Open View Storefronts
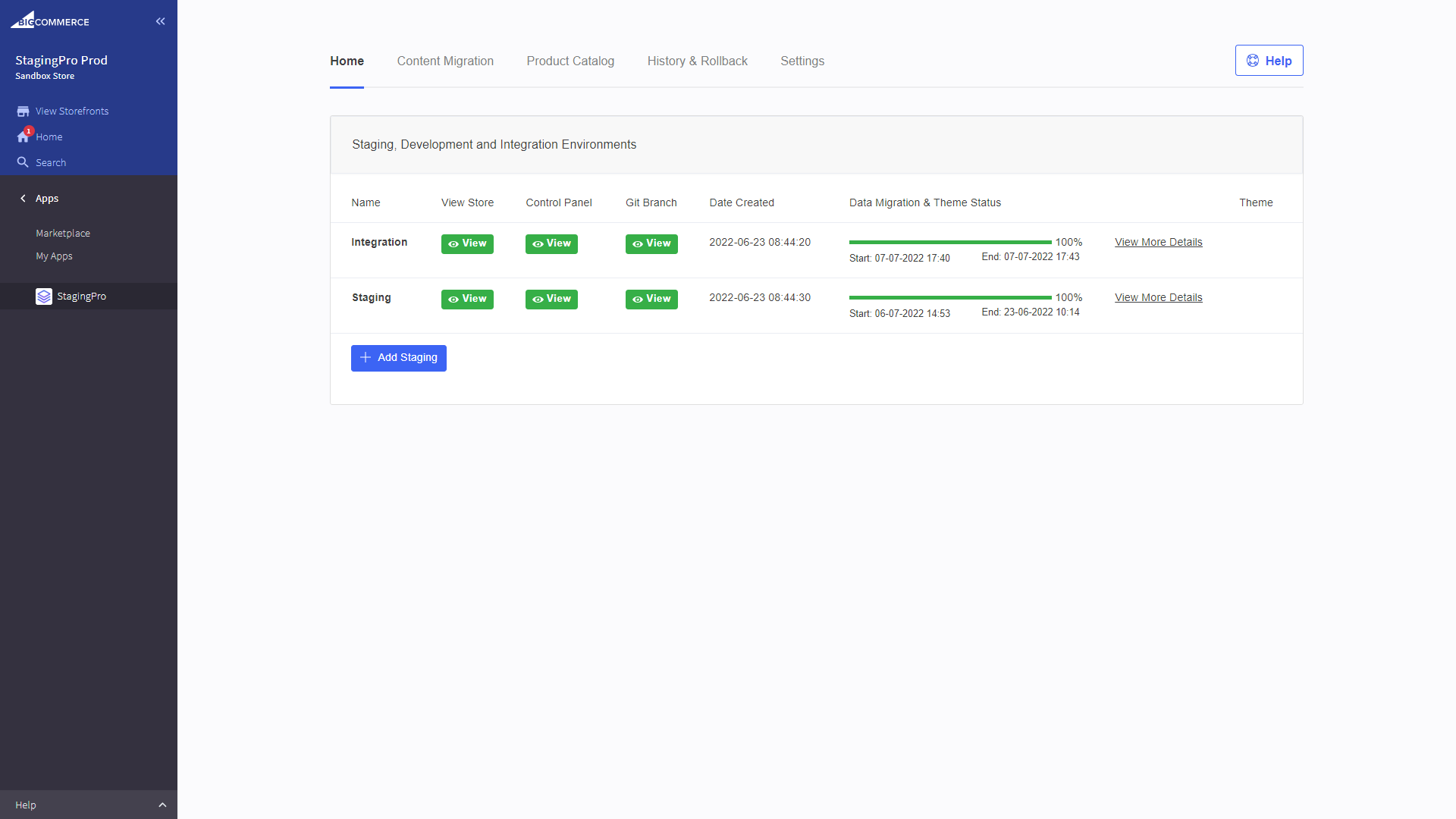Viewport: 1456px width, 819px height. tap(72, 111)
